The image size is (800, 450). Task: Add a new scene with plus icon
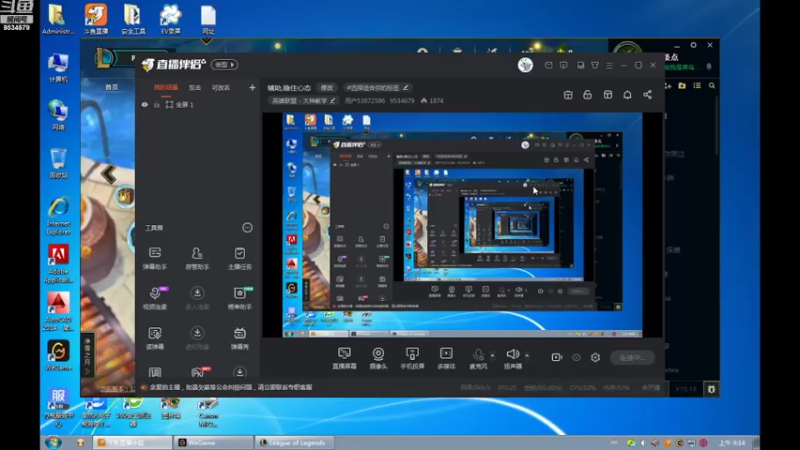click(x=252, y=88)
